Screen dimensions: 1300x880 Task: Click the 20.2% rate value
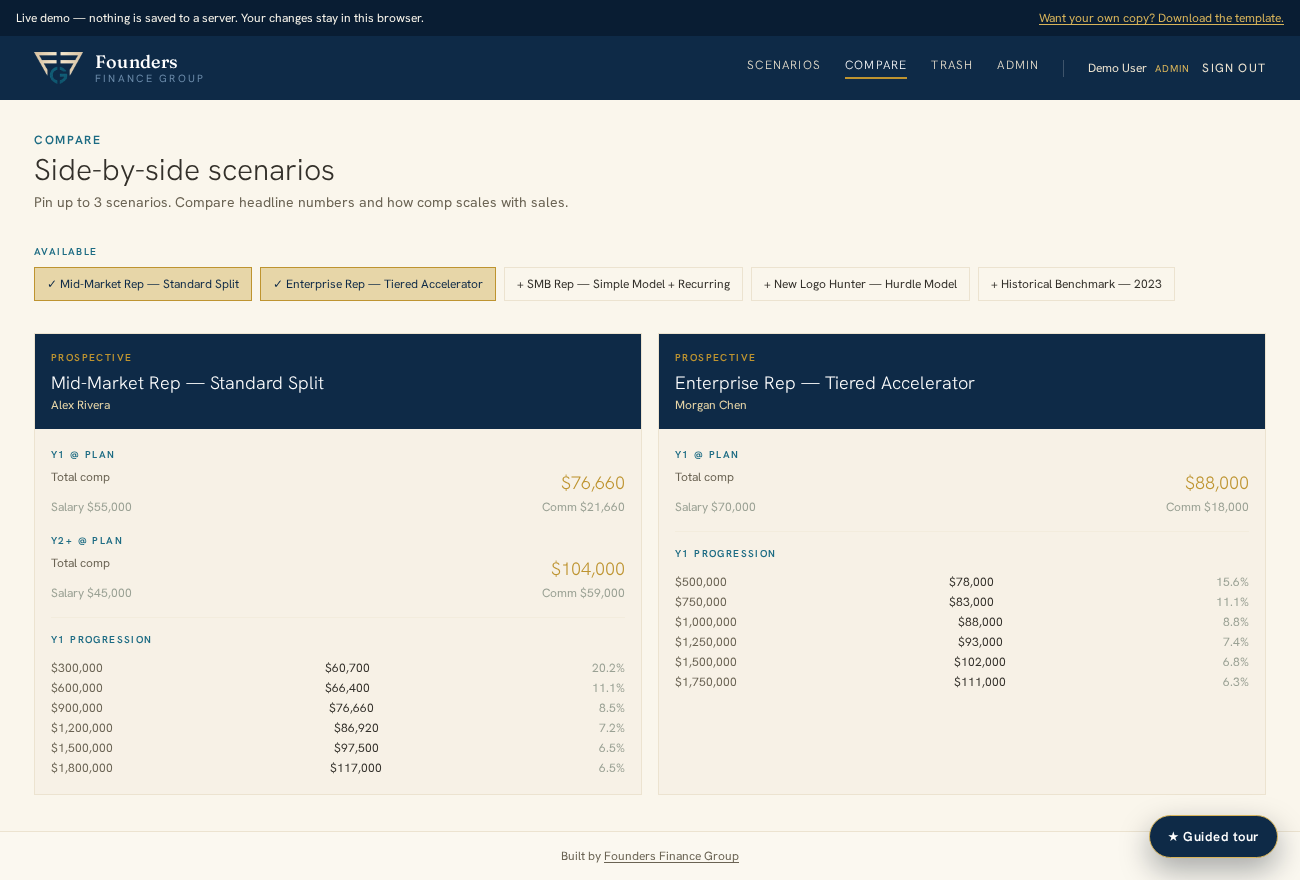(x=608, y=668)
